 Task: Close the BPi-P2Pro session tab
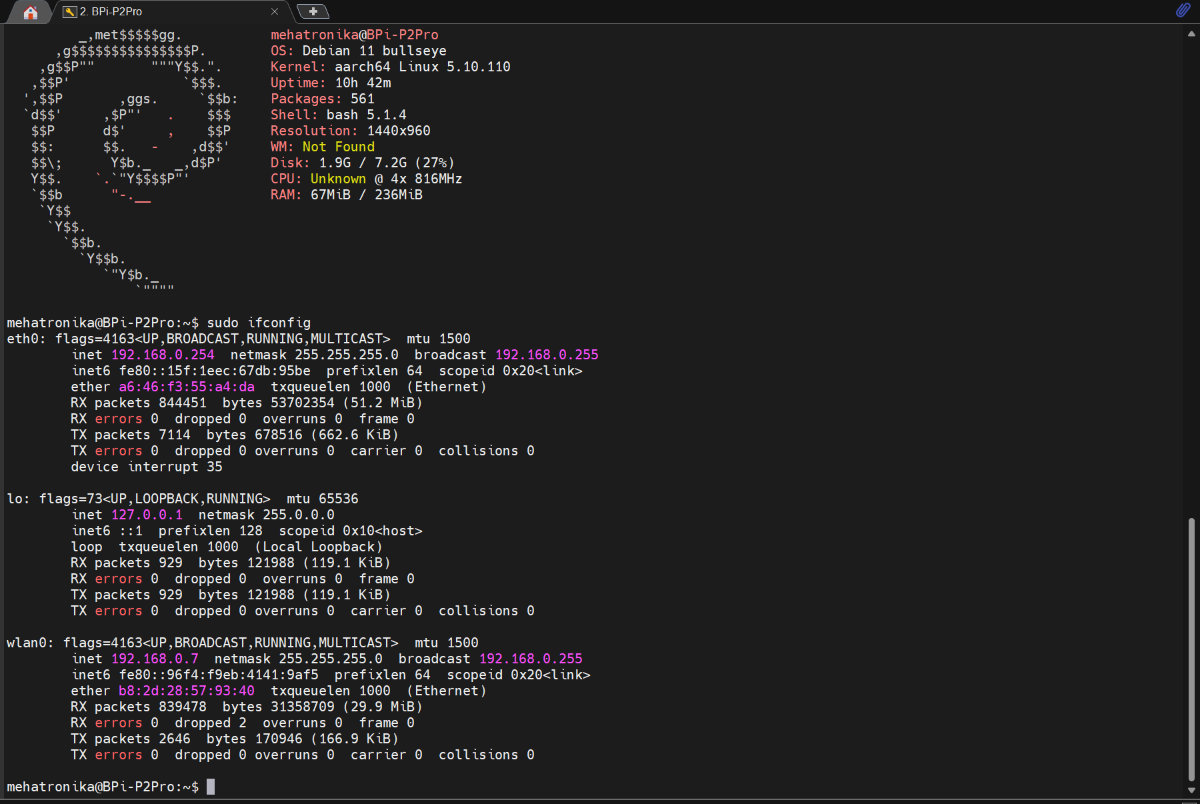(x=275, y=12)
